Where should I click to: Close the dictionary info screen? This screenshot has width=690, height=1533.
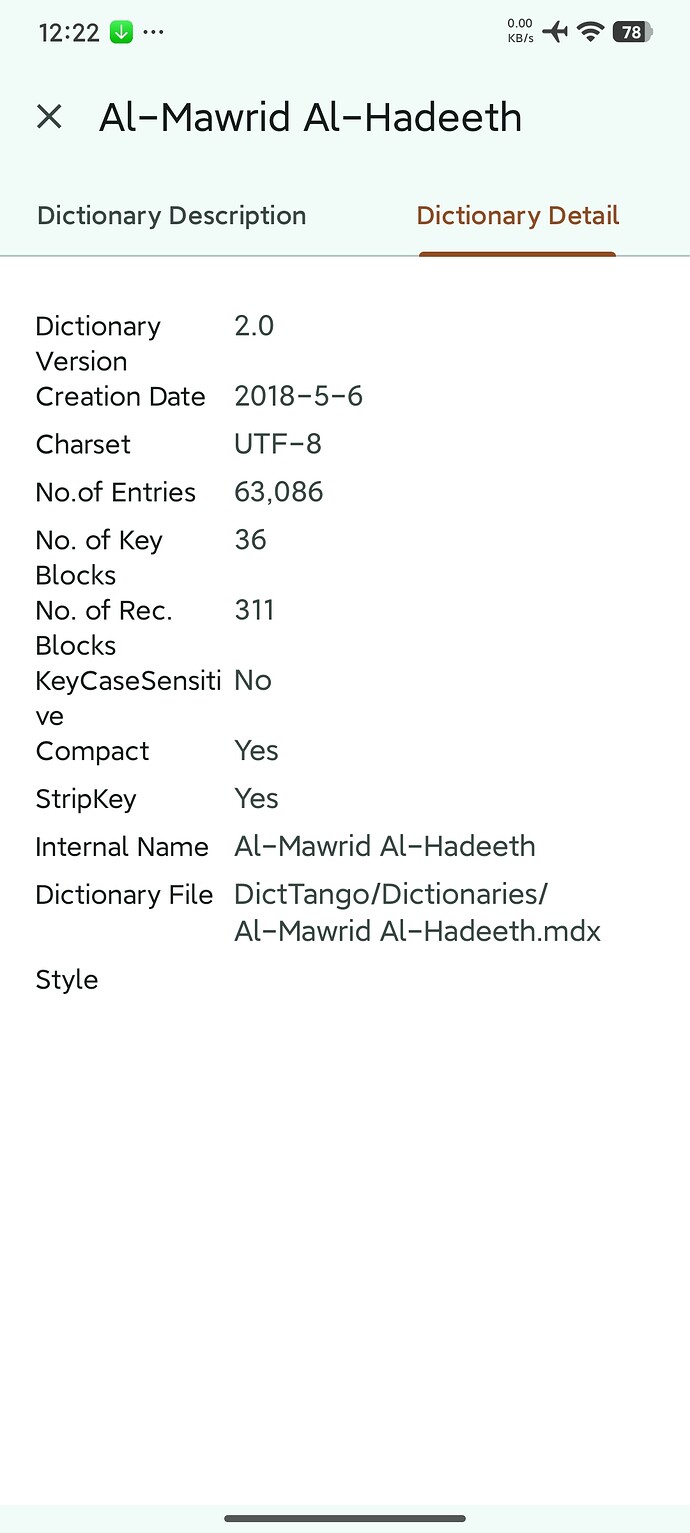click(x=49, y=117)
